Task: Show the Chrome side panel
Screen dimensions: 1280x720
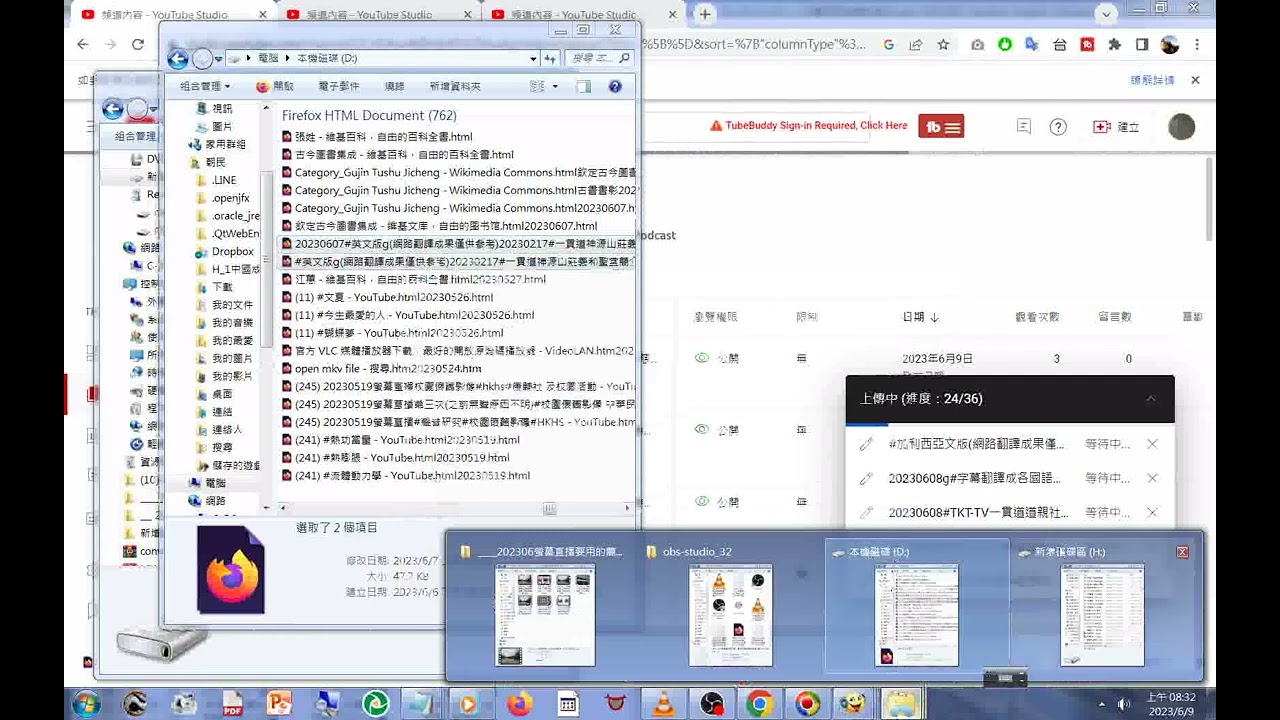Action: pos(1142,45)
